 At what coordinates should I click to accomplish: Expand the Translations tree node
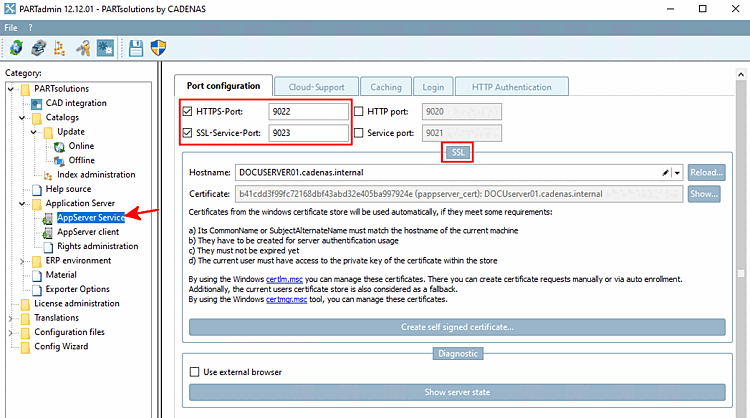11,319
